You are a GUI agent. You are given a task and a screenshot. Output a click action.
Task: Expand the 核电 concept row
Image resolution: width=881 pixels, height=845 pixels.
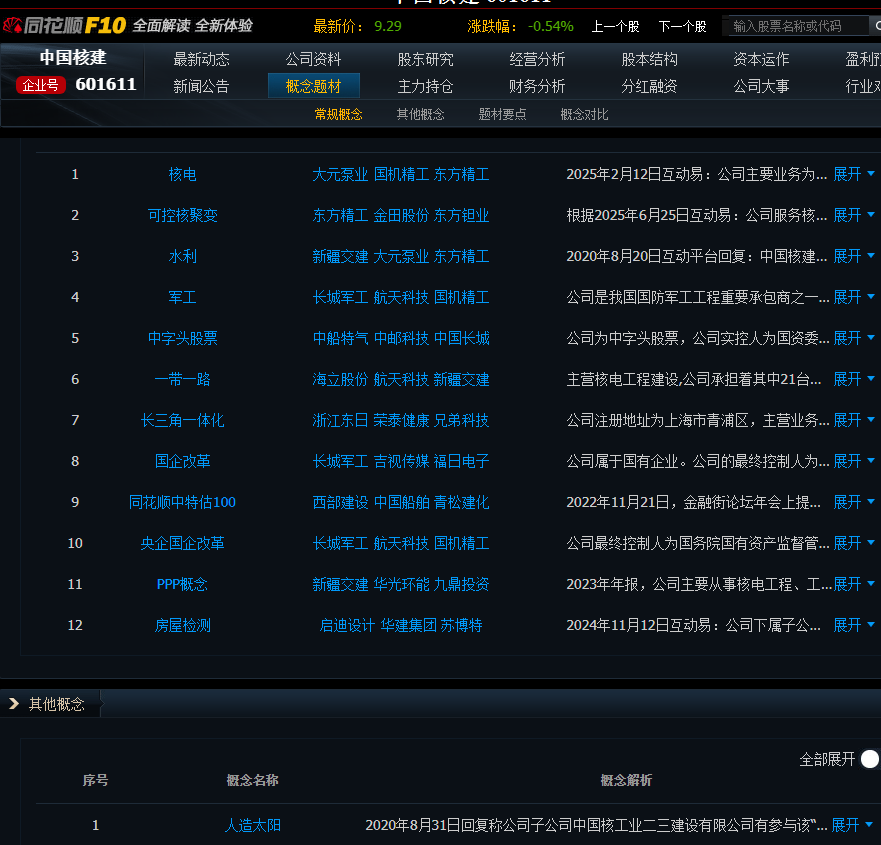pyautogui.click(x=853, y=174)
